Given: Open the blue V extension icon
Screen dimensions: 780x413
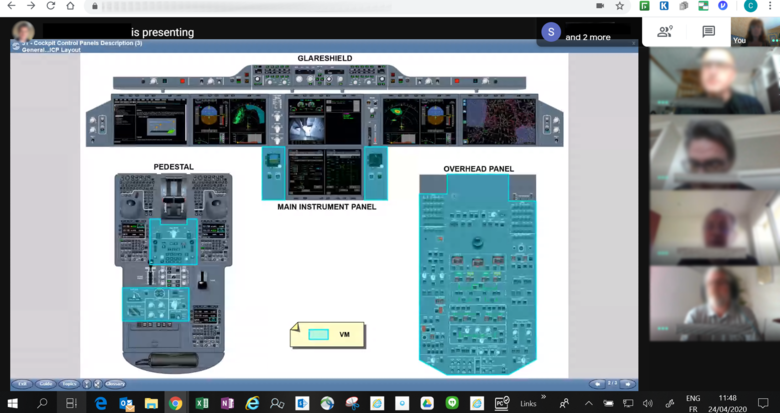Looking at the screenshot, I should coord(723,6).
